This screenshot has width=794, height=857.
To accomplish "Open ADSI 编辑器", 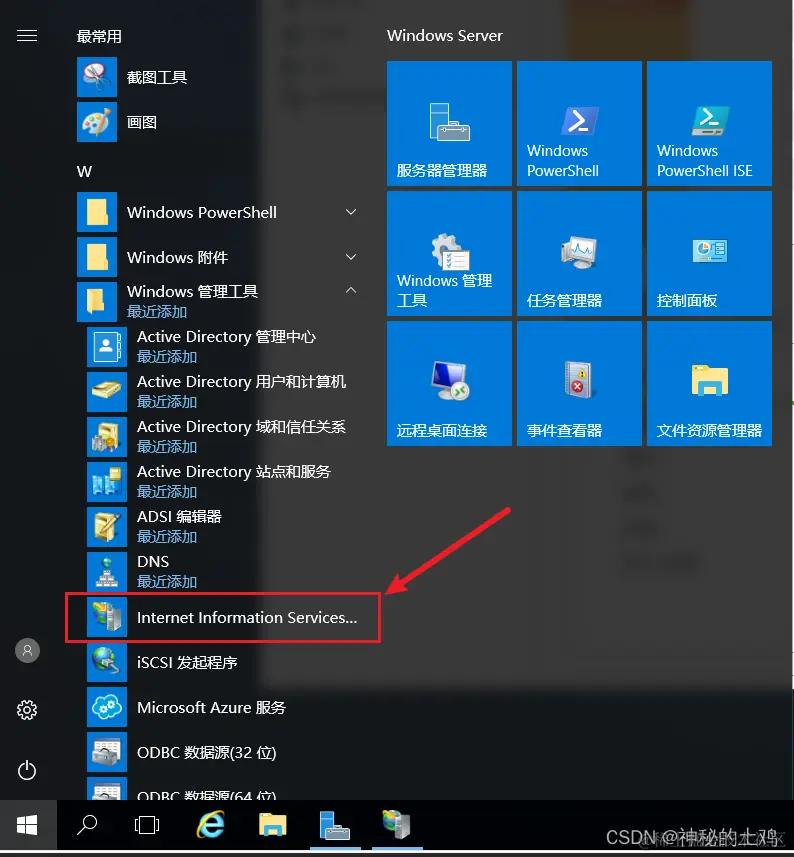I will (x=224, y=526).
